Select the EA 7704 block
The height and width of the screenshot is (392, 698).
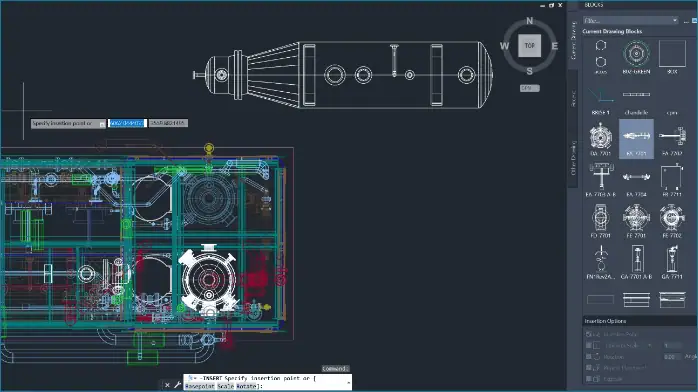click(x=636, y=179)
